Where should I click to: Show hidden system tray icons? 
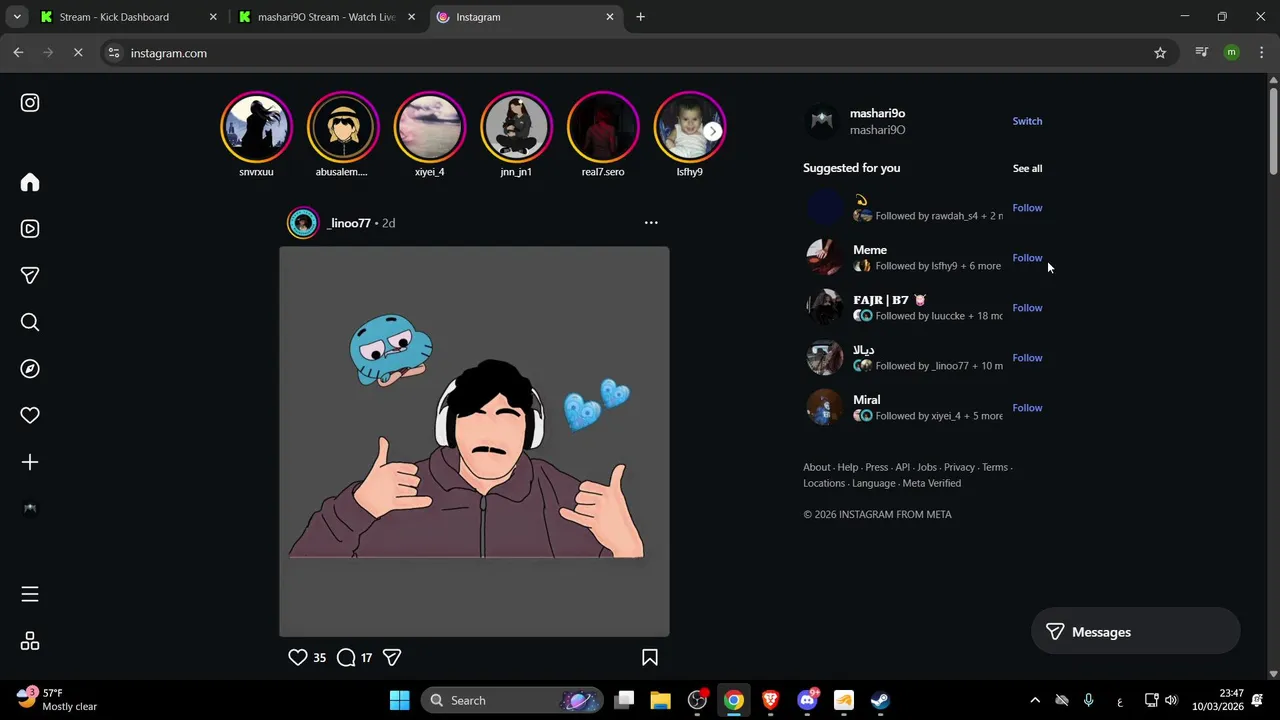(x=1035, y=700)
